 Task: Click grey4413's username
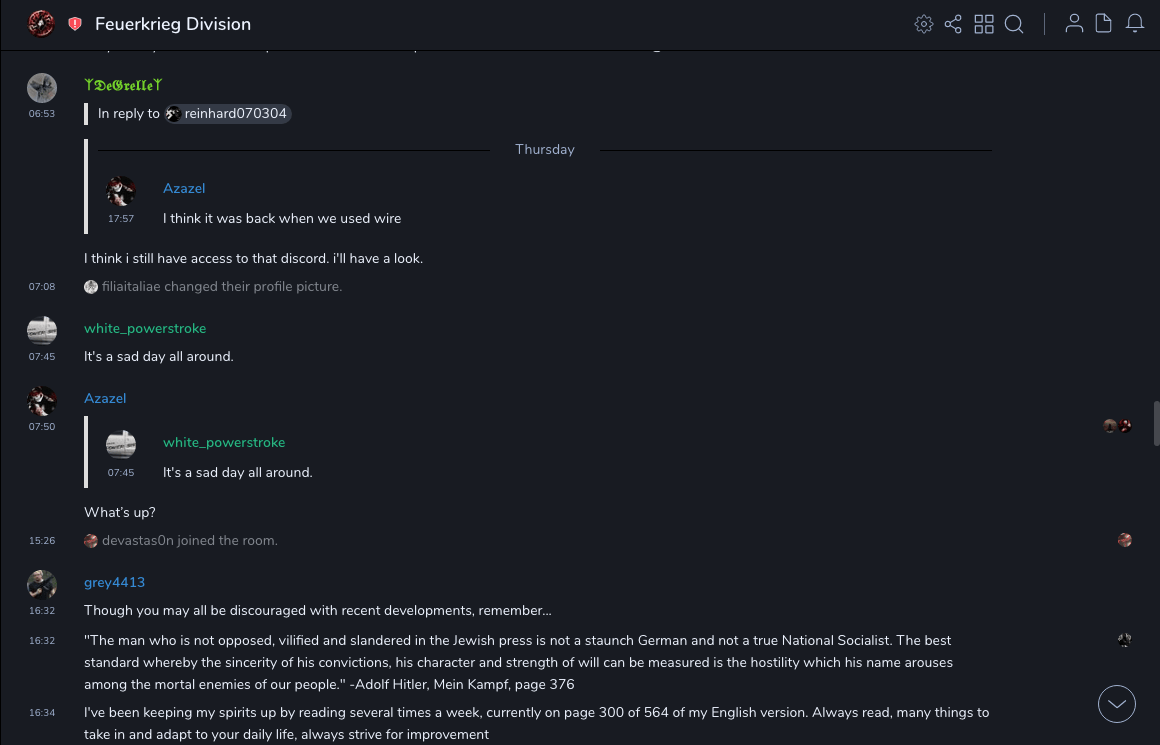click(114, 582)
